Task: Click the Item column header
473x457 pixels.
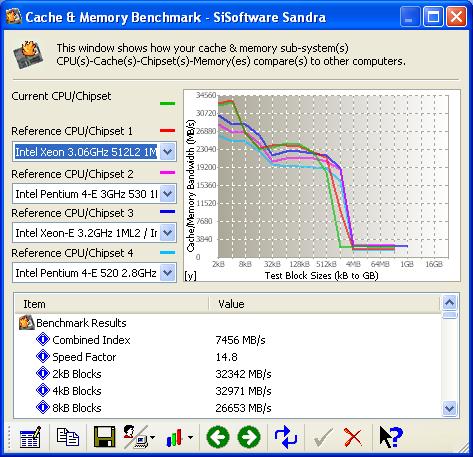Action: click(112, 304)
